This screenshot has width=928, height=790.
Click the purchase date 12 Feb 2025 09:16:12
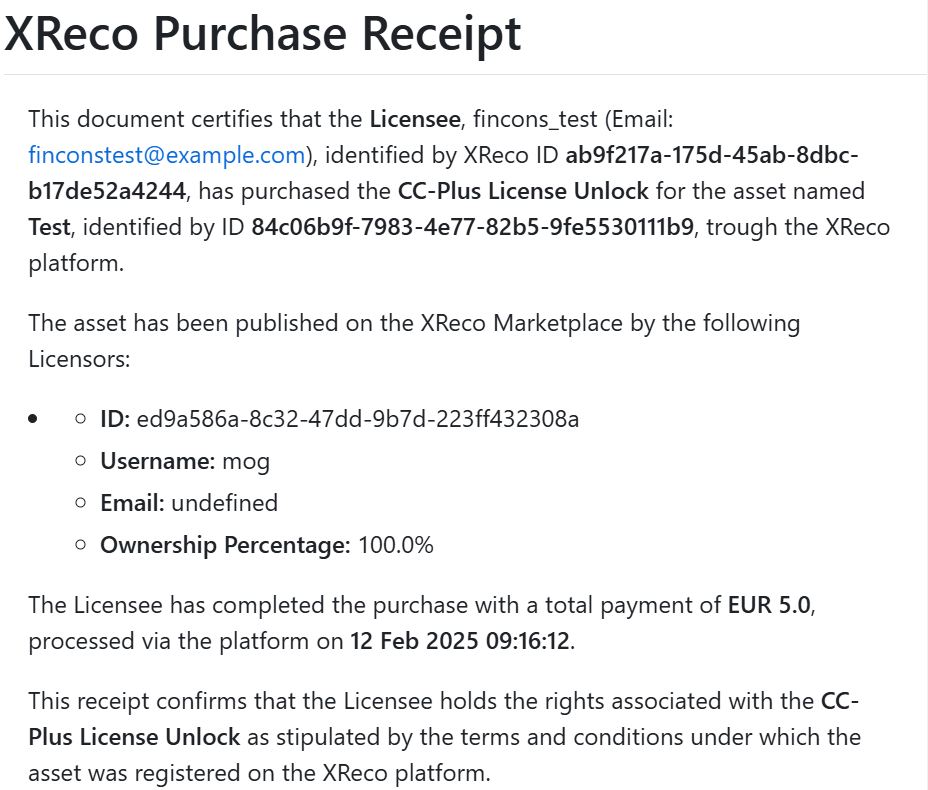click(459, 641)
